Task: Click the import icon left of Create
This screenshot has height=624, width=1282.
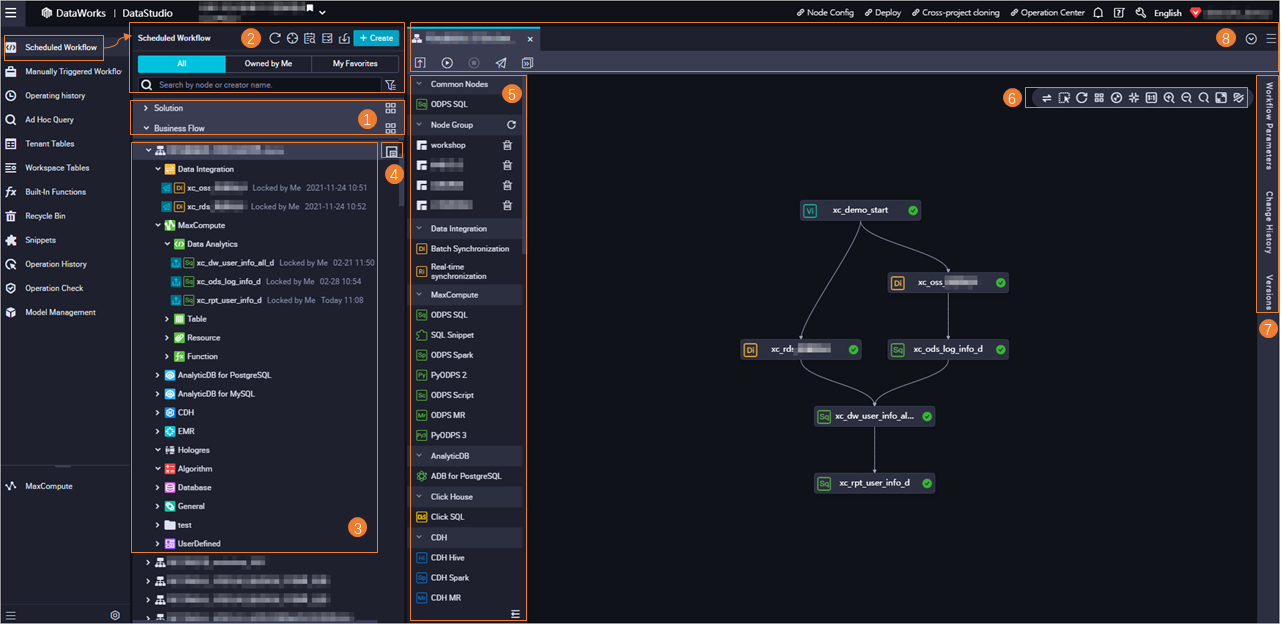Action: click(x=343, y=38)
